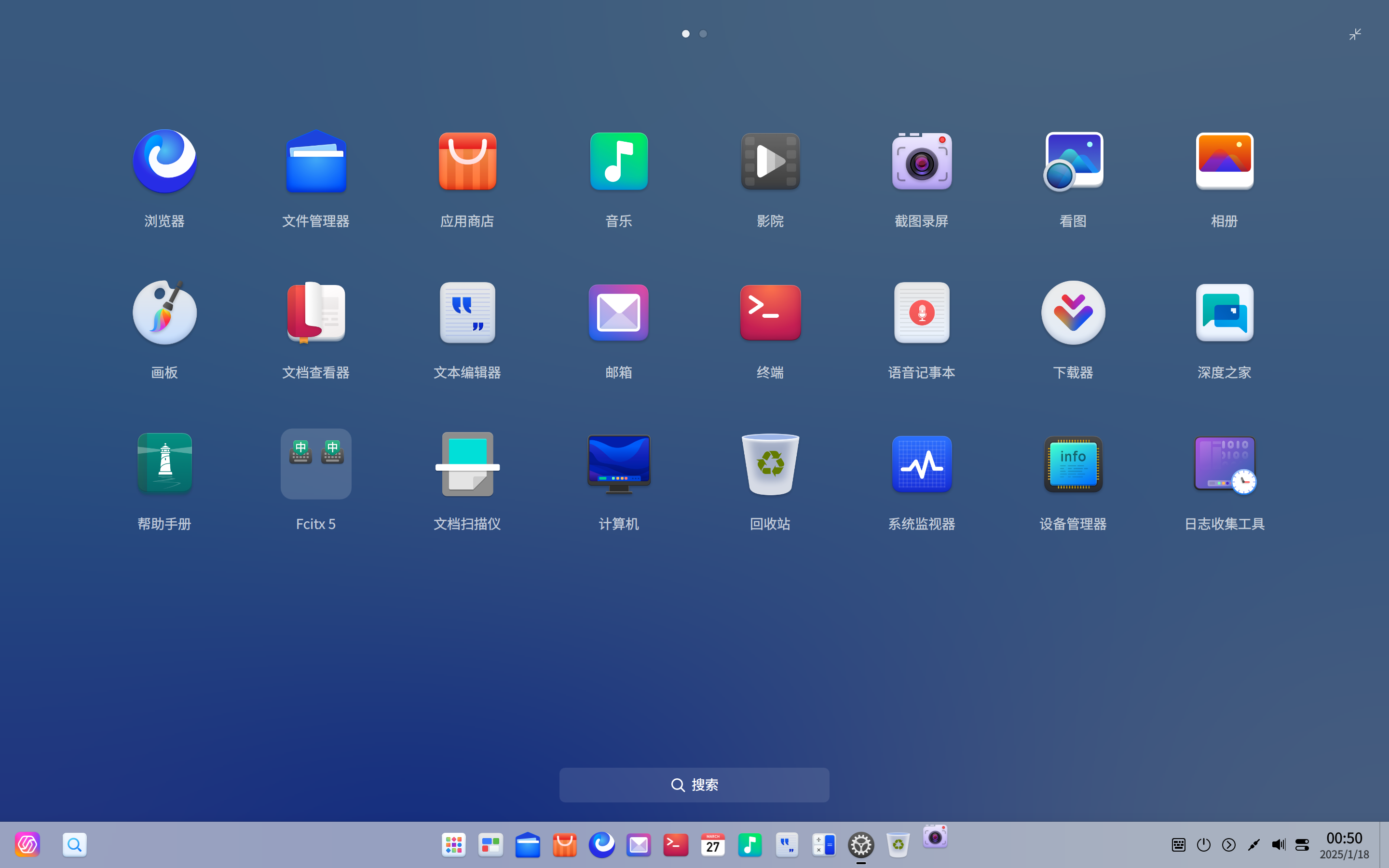The height and width of the screenshot is (868, 1389).
Task: Open 回收站 in the launcher grid
Action: [770, 464]
